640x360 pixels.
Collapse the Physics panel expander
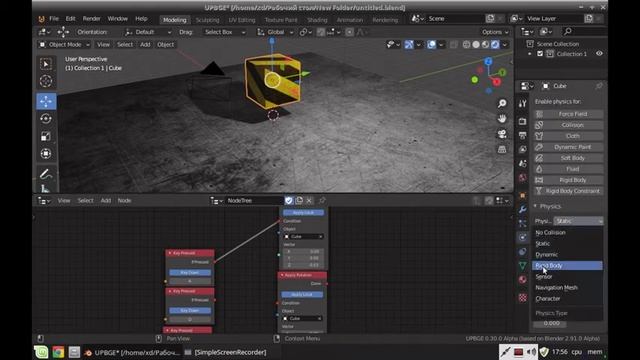[535, 206]
